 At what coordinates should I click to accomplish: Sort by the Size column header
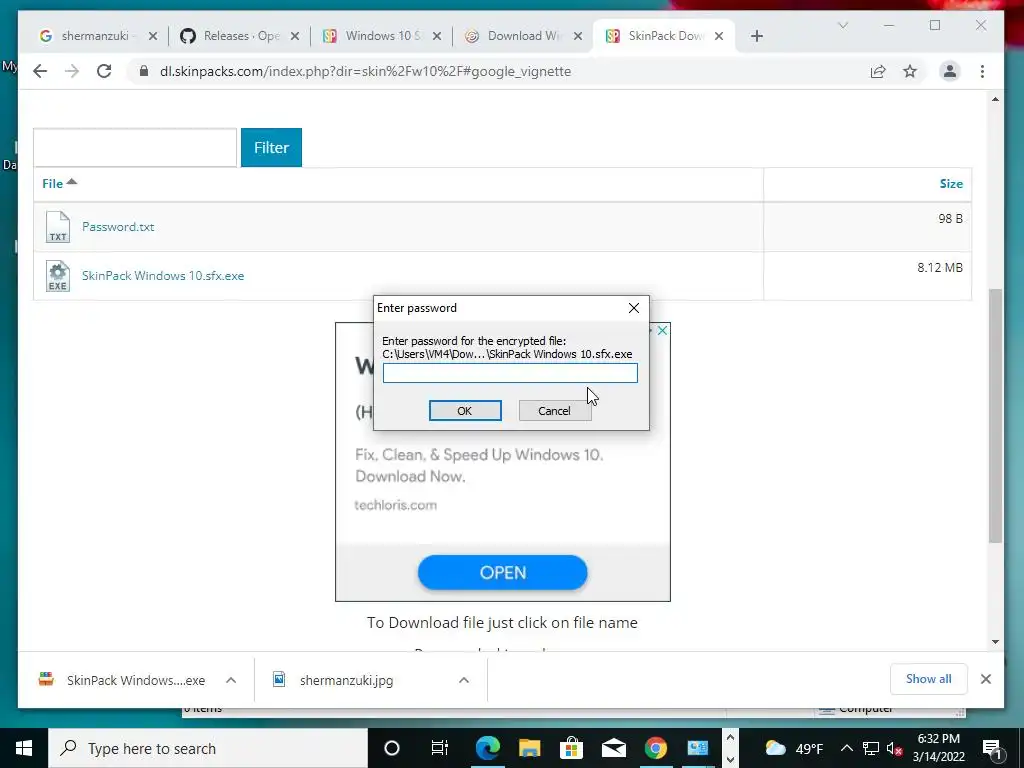[951, 184]
